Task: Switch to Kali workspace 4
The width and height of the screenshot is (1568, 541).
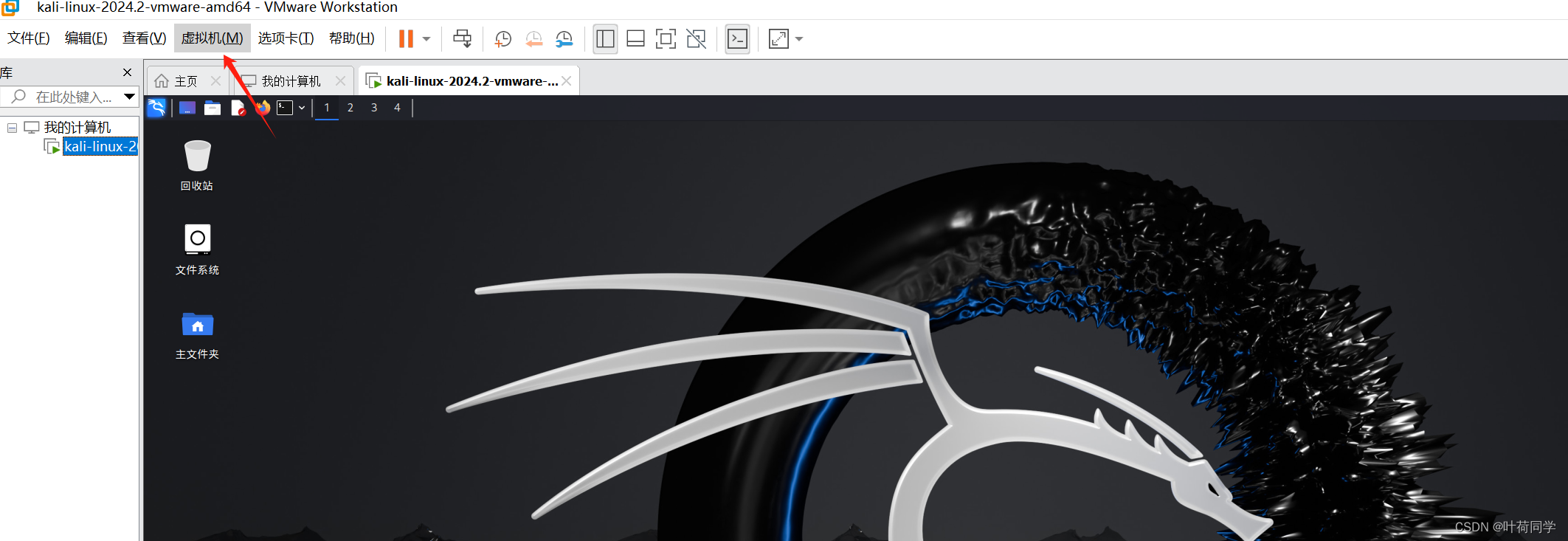Action: (397, 108)
